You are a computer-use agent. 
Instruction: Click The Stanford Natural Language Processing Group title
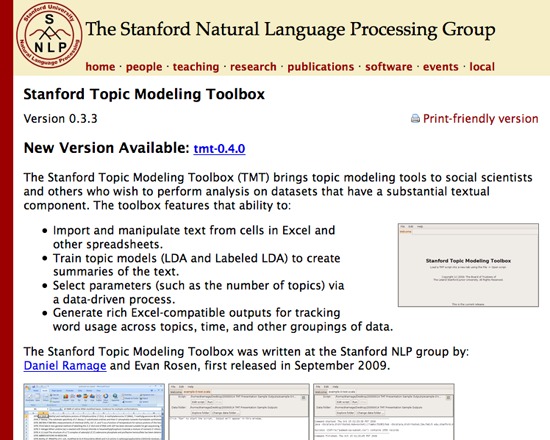pyautogui.click(x=290, y=29)
